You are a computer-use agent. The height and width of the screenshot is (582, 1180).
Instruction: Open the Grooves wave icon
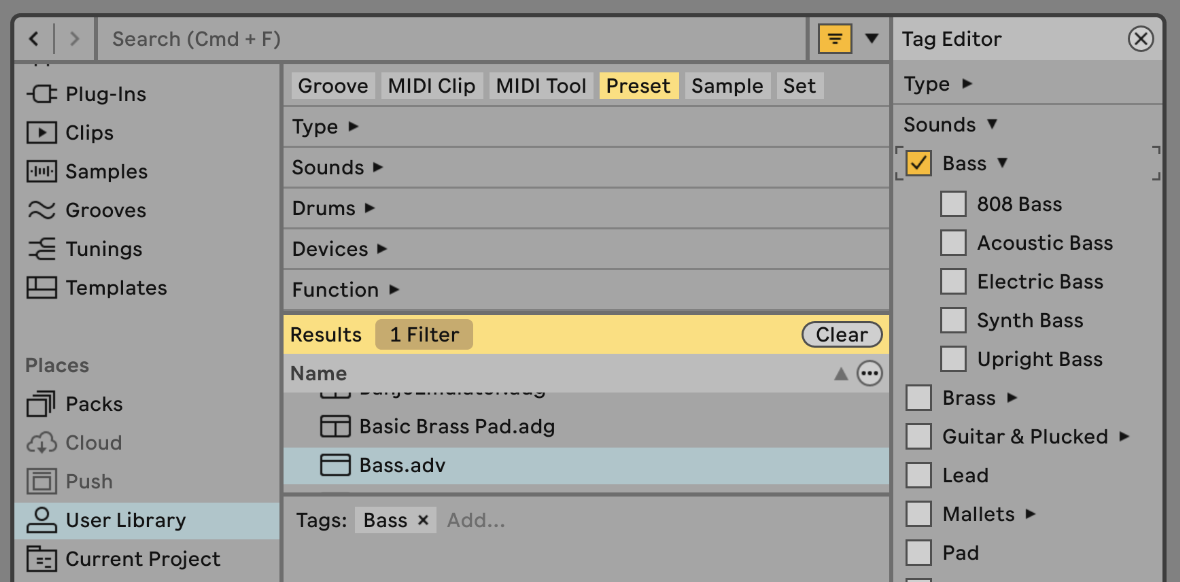pos(42,211)
